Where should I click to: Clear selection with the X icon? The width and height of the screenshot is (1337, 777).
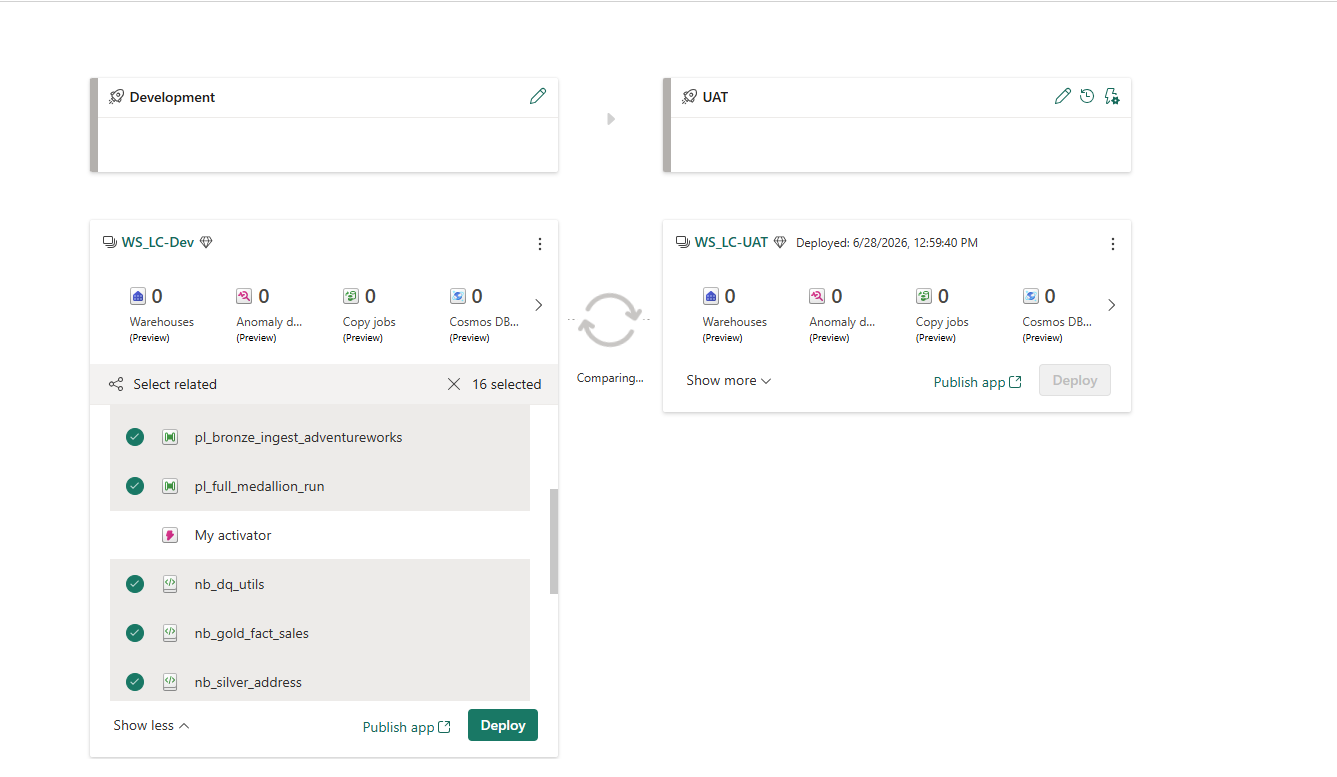(x=454, y=384)
